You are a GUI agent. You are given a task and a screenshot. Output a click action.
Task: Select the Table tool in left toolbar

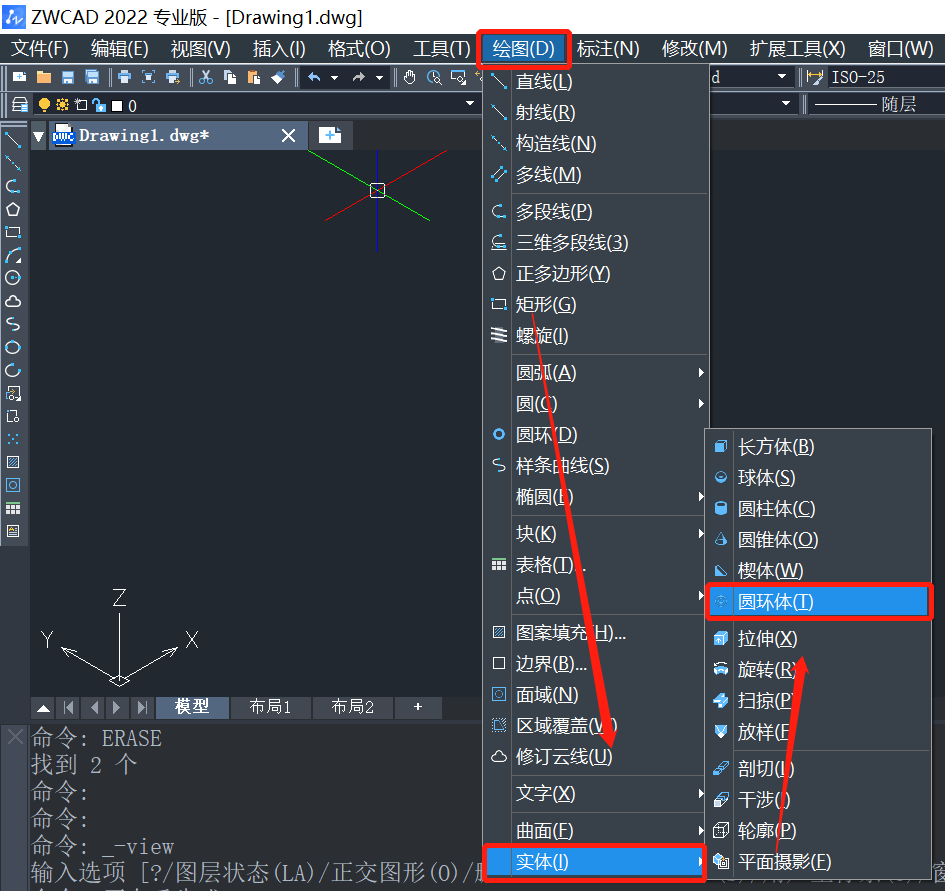pyautogui.click(x=13, y=508)
